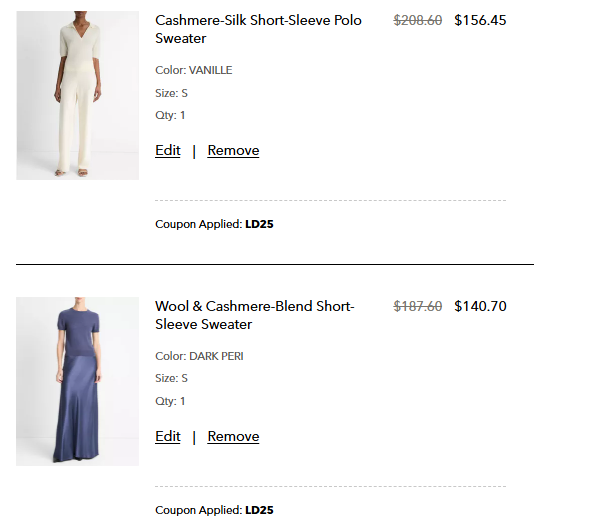
Task: Edit the Wool & Cashmere-Blend Sweater item
Action: tap(168, 436)
